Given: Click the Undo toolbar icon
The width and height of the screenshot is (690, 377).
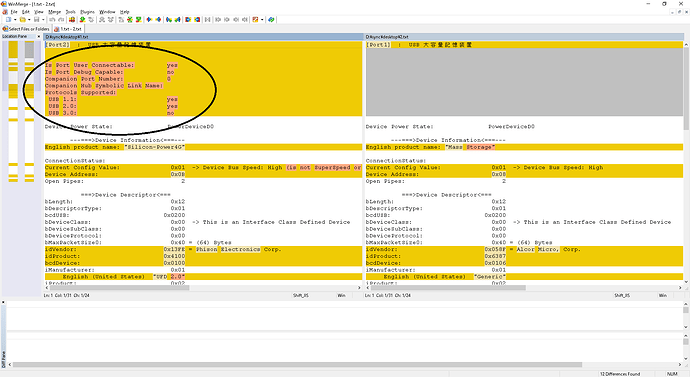Looking at the screenshot, I should click(x=52, y=19).
